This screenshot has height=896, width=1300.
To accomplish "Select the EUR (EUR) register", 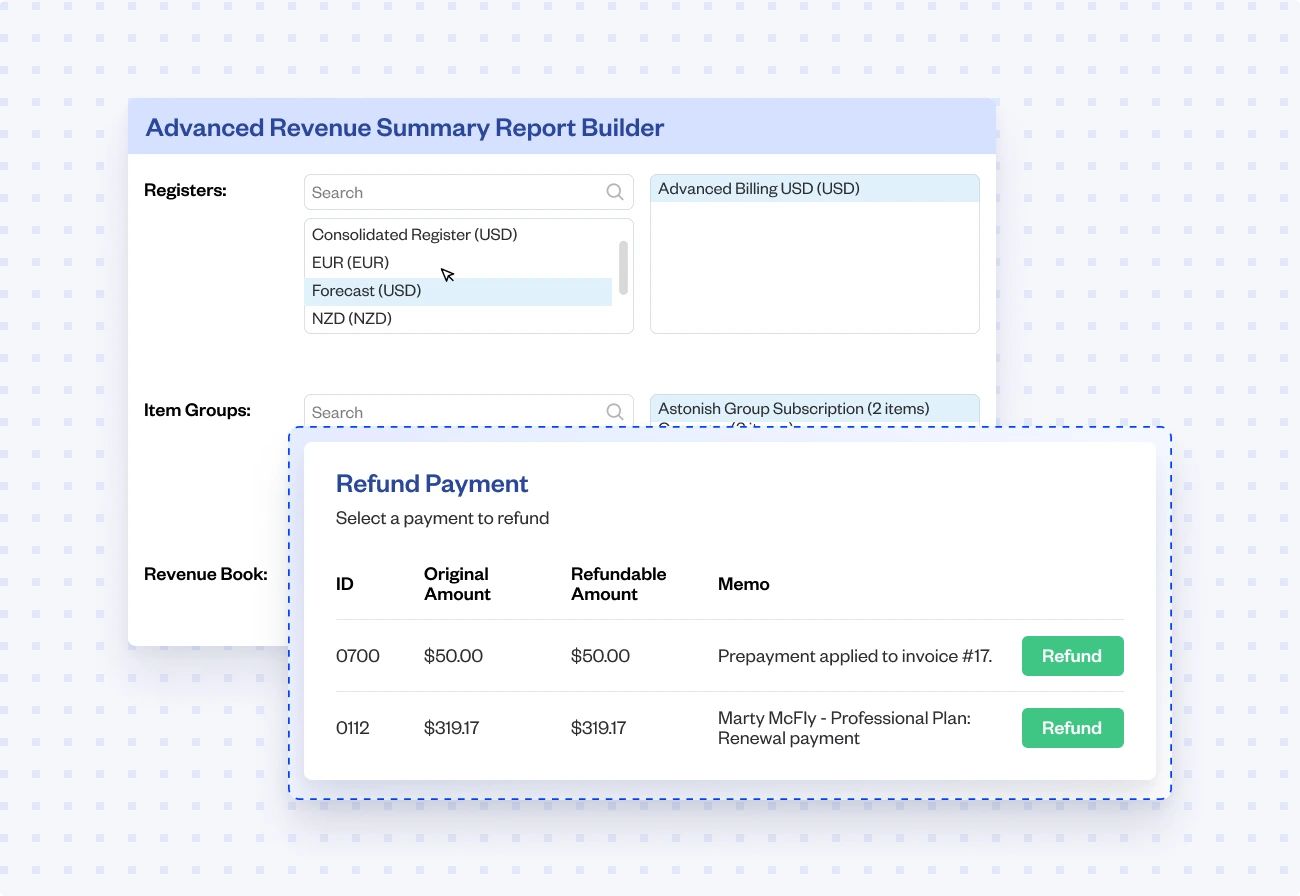I will tap(350, 262).
